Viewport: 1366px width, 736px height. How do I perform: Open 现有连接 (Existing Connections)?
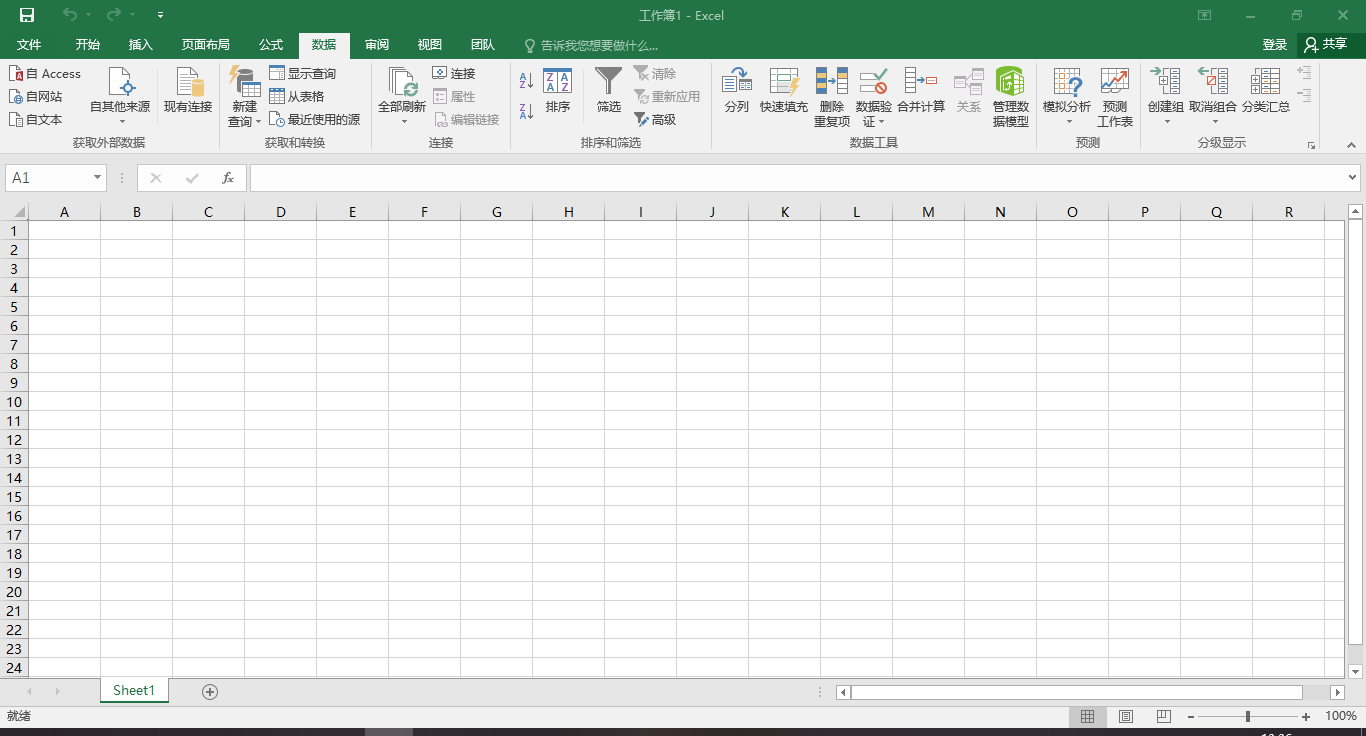[187, 95]
